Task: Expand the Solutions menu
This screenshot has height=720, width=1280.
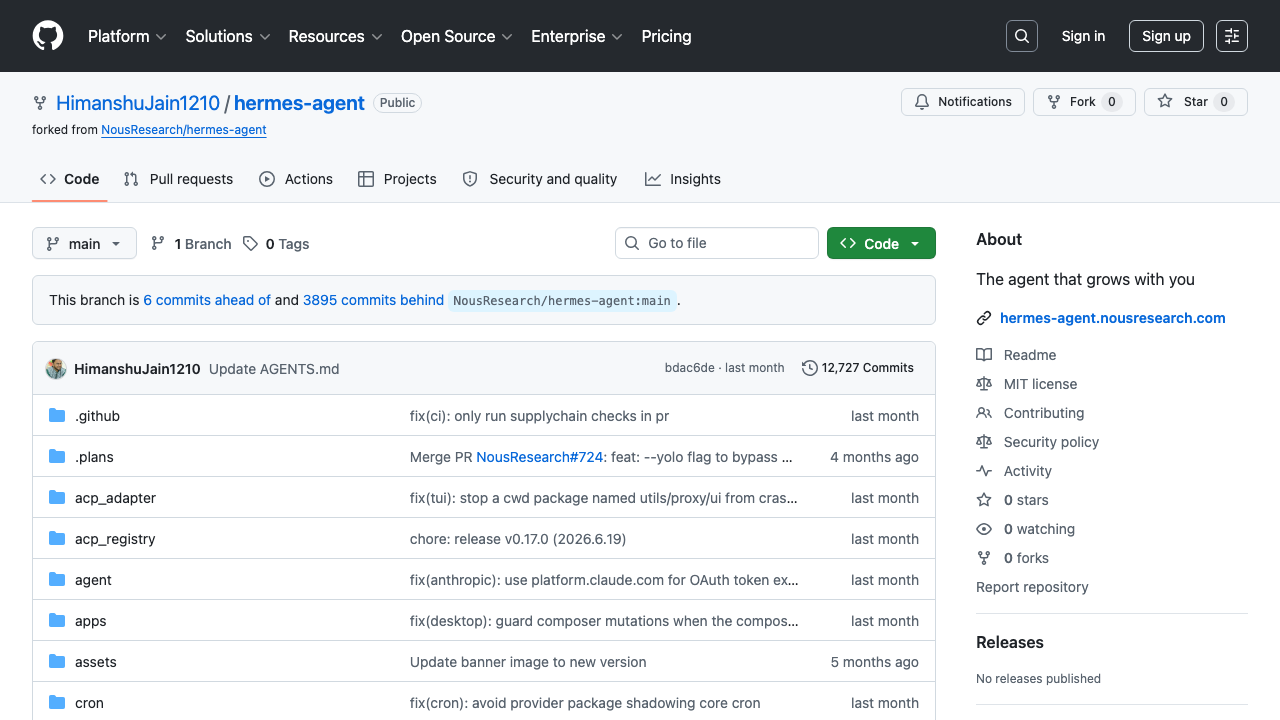Action: pos(228,36)
